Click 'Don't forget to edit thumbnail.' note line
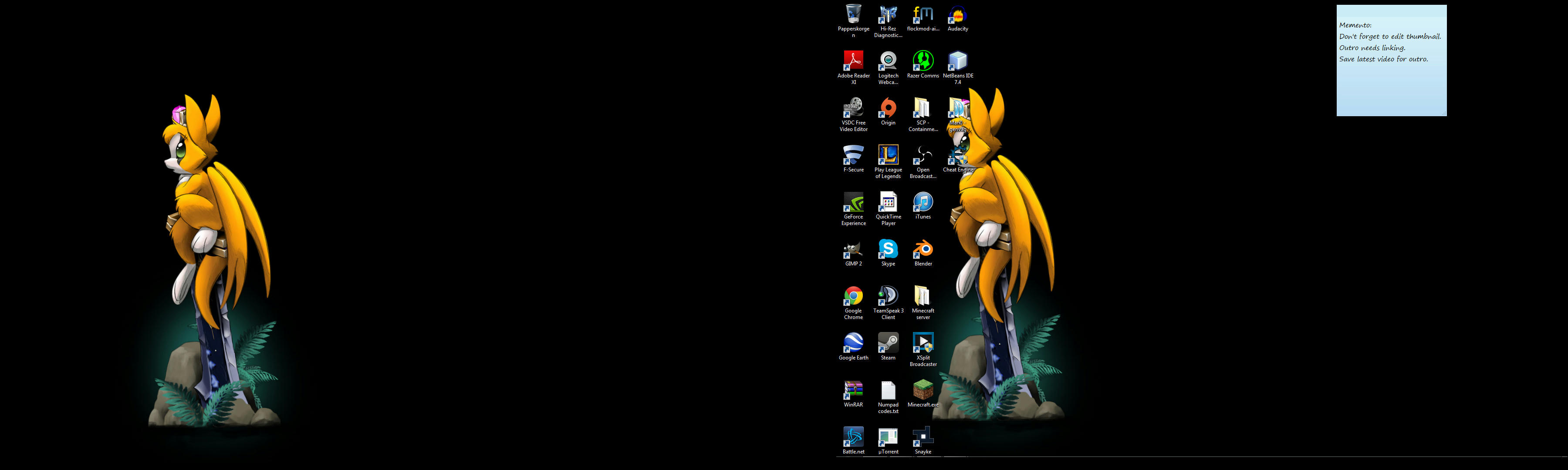This screenshot has width=1568, height=470. (x=1390, y=37)
